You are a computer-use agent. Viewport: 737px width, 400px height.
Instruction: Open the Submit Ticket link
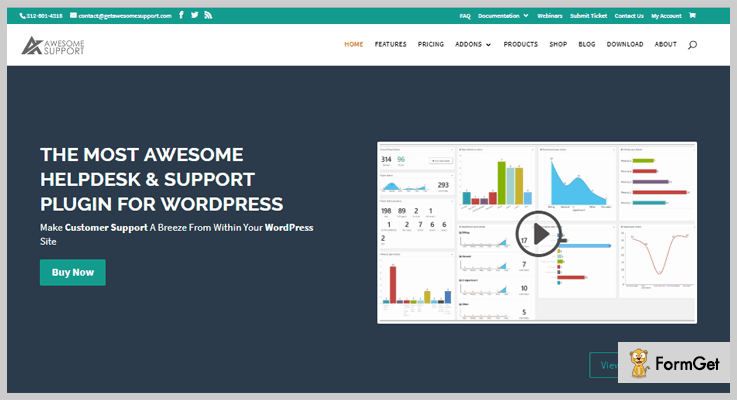(x=588, y=16)
